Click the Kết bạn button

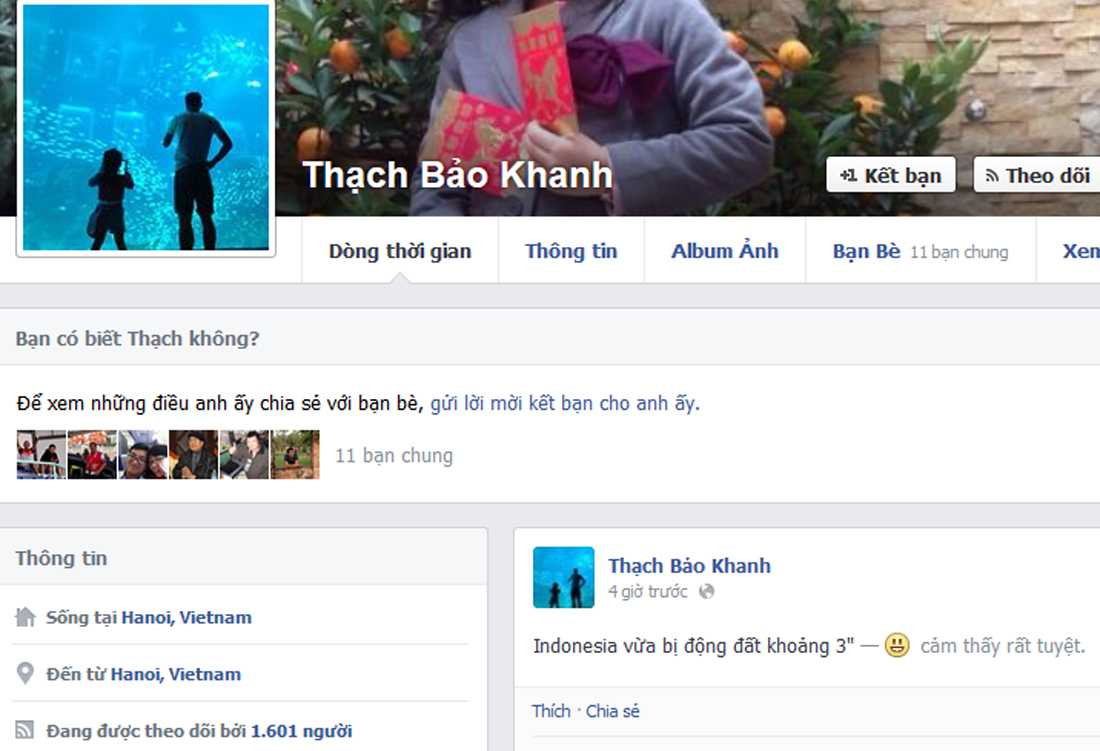(x=891, y=175)
